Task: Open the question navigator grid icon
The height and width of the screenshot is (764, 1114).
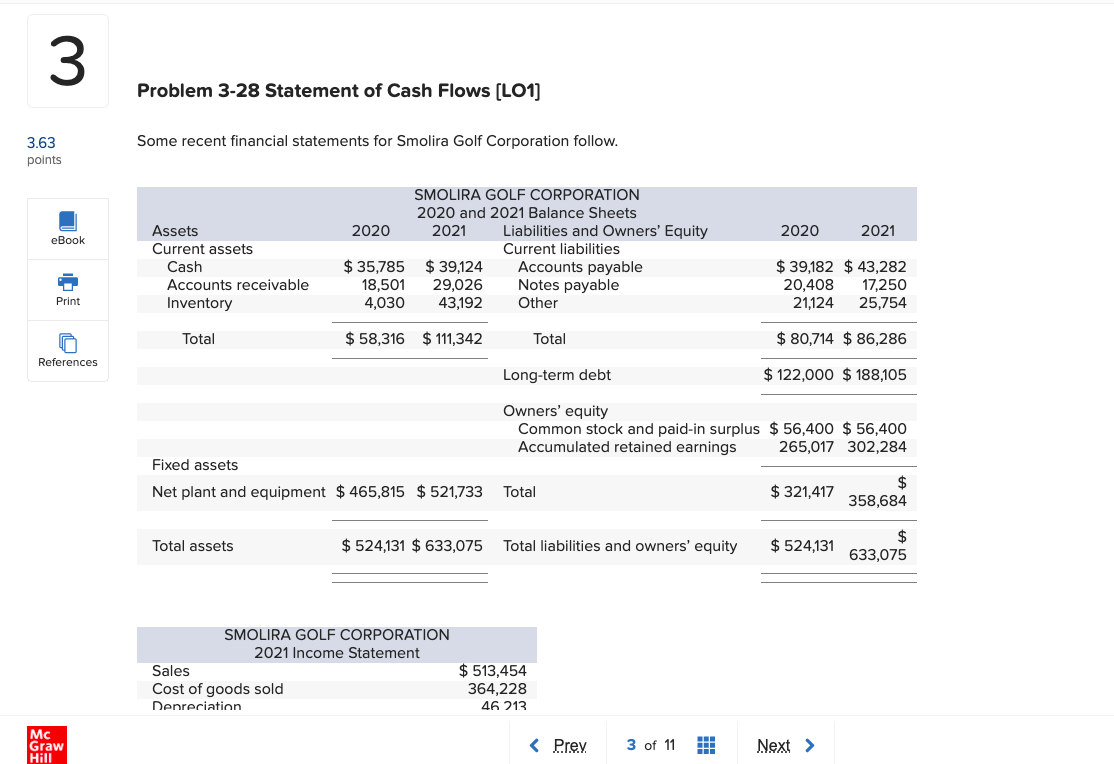Action: tap(705, 745)
